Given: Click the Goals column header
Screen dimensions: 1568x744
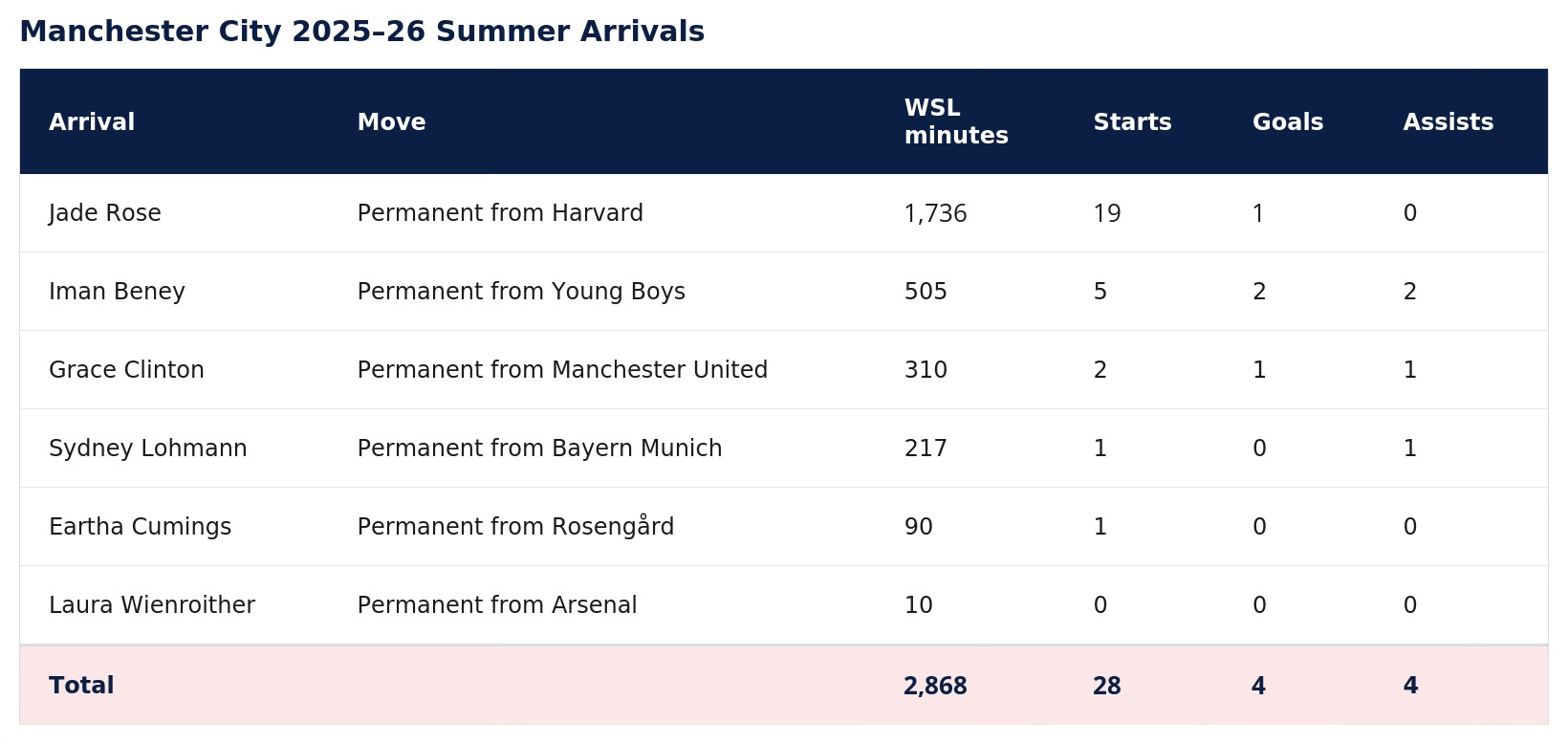Looking at the screenshot, I should tap(1288, 122).
